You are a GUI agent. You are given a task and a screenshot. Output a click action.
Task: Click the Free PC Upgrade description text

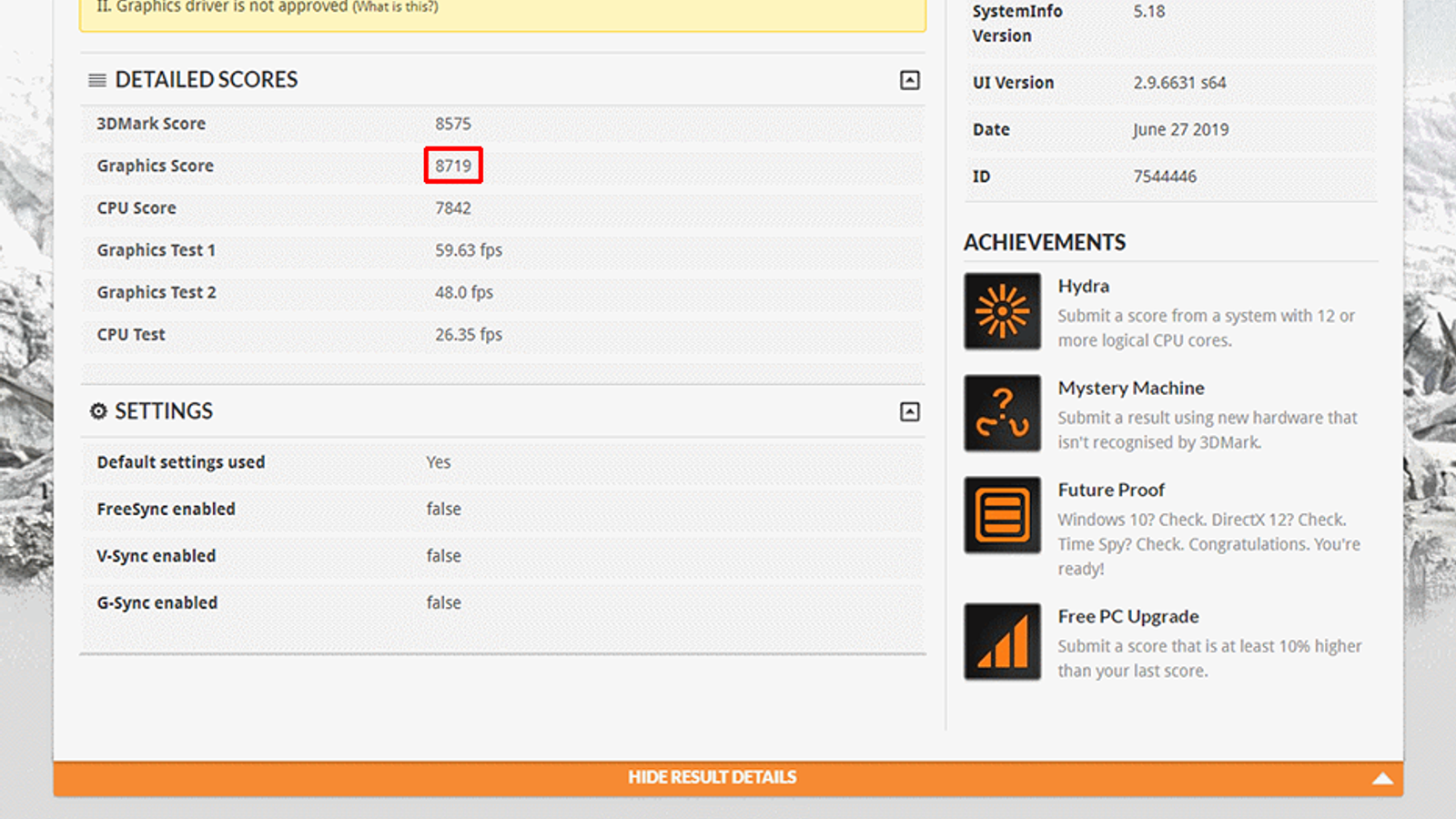pyautogui.click(x=1210, y=658)
